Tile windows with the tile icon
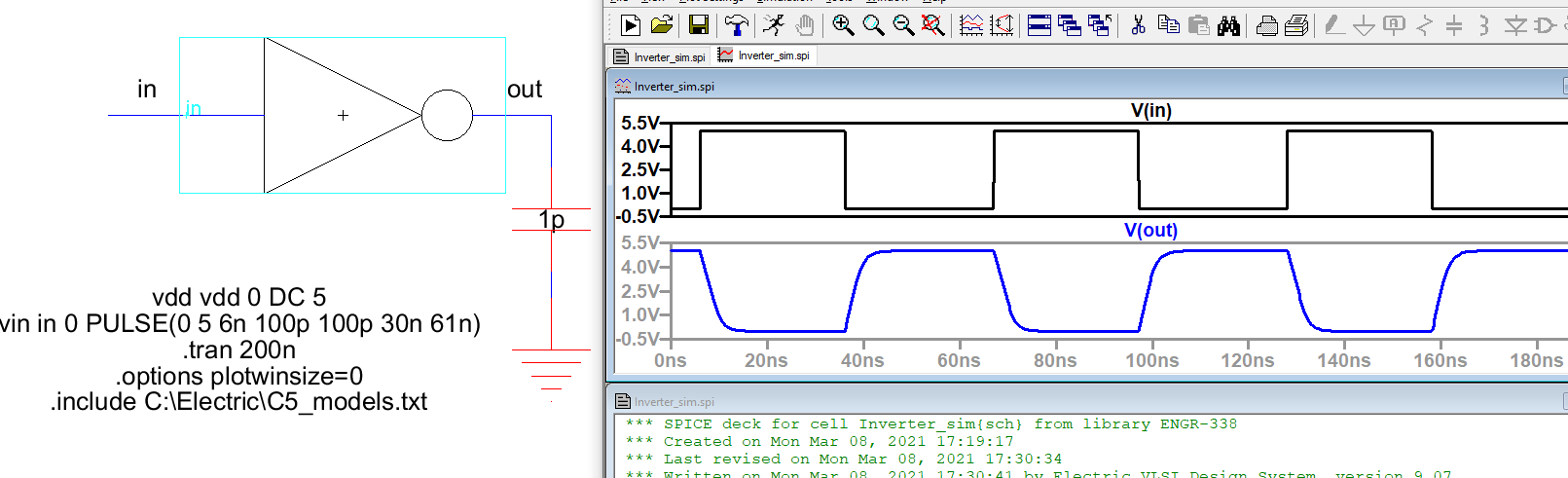 (x=1039, y=26)
